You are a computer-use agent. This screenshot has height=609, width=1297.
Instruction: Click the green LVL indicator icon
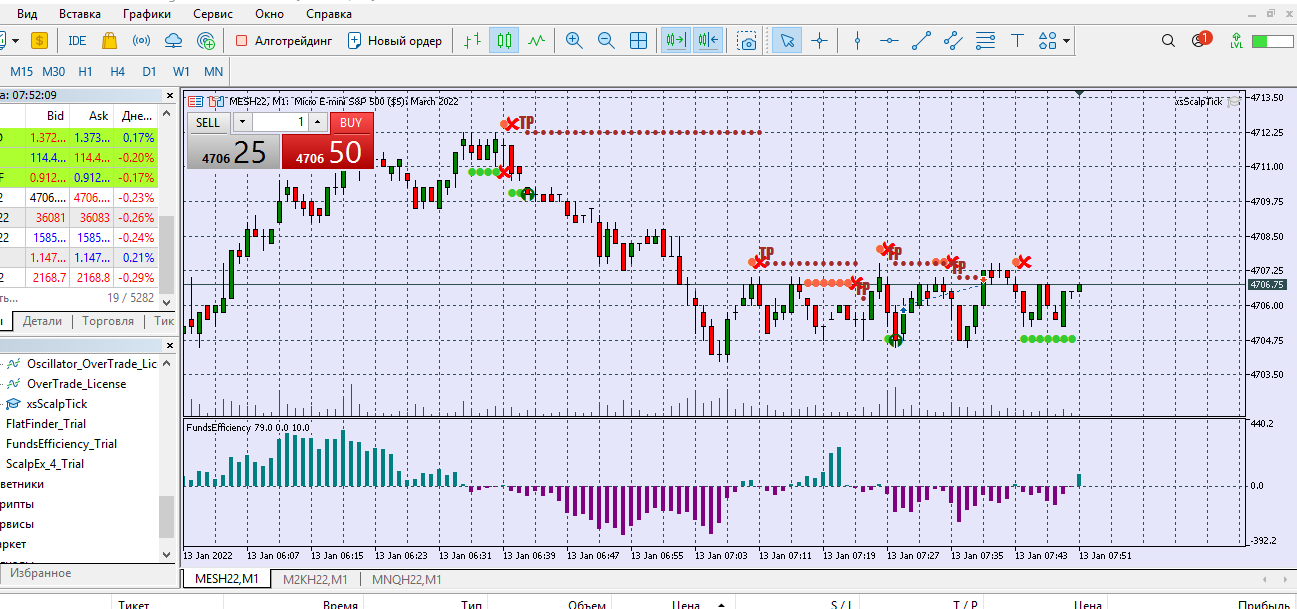coord(1236,41)
